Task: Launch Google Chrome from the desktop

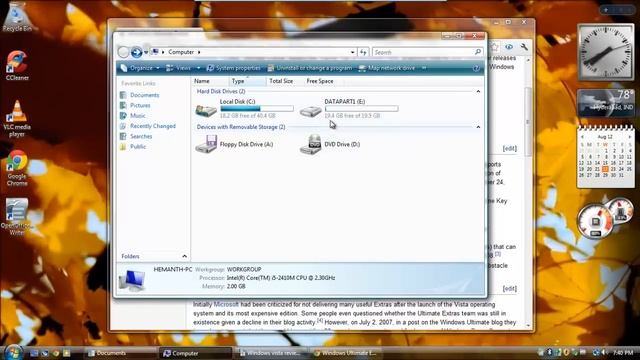Action: [x=17, y=168]
